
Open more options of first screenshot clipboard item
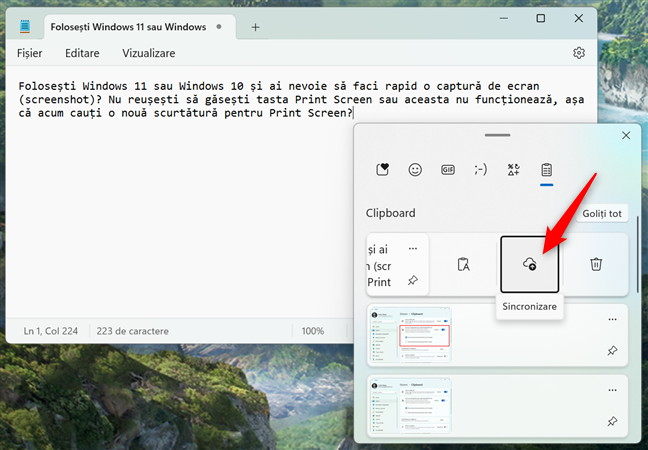tap(612, 319)
